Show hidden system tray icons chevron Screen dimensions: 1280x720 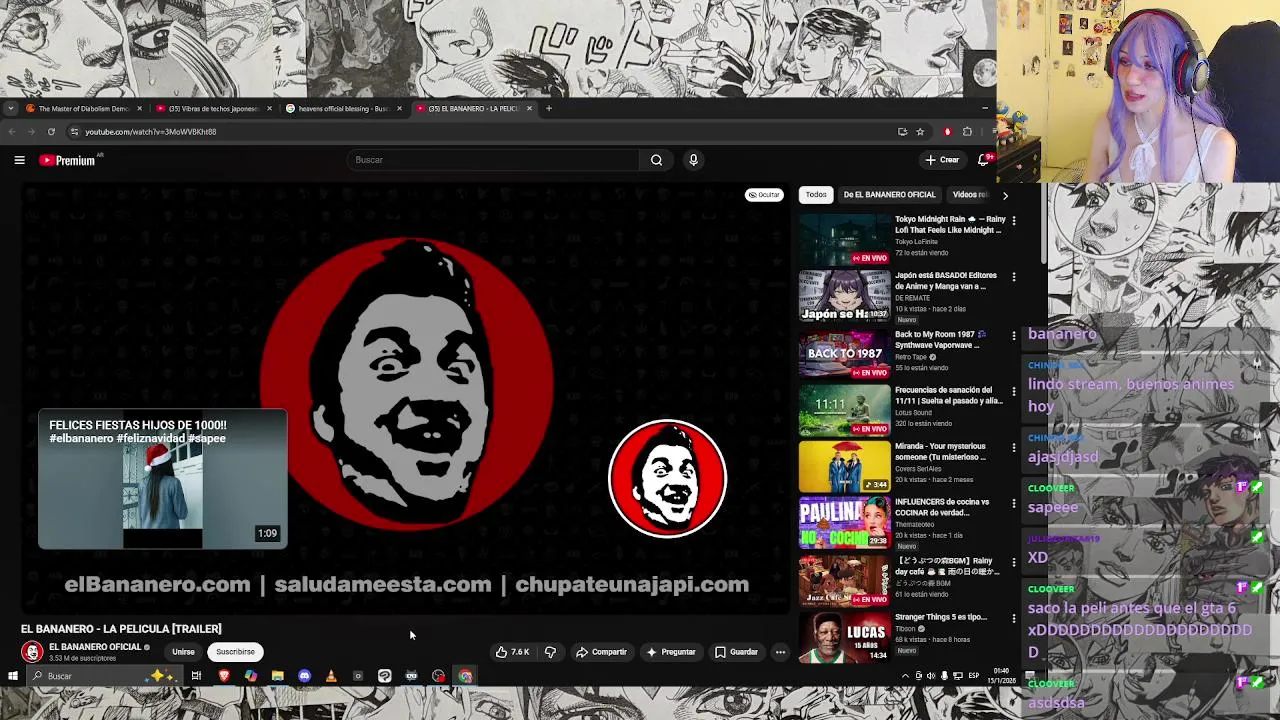tap(905, 676)
